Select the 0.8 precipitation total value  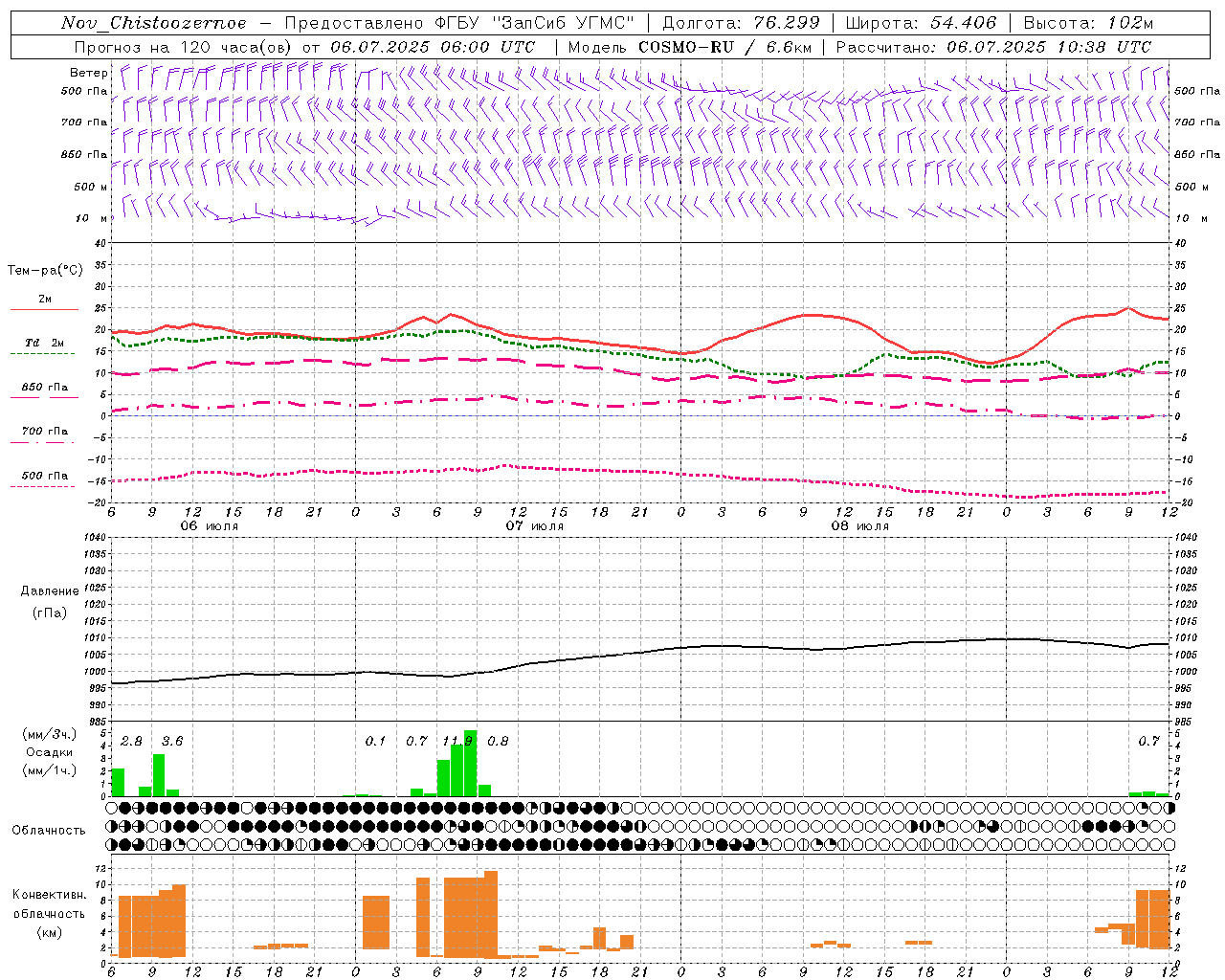point(498,742)
